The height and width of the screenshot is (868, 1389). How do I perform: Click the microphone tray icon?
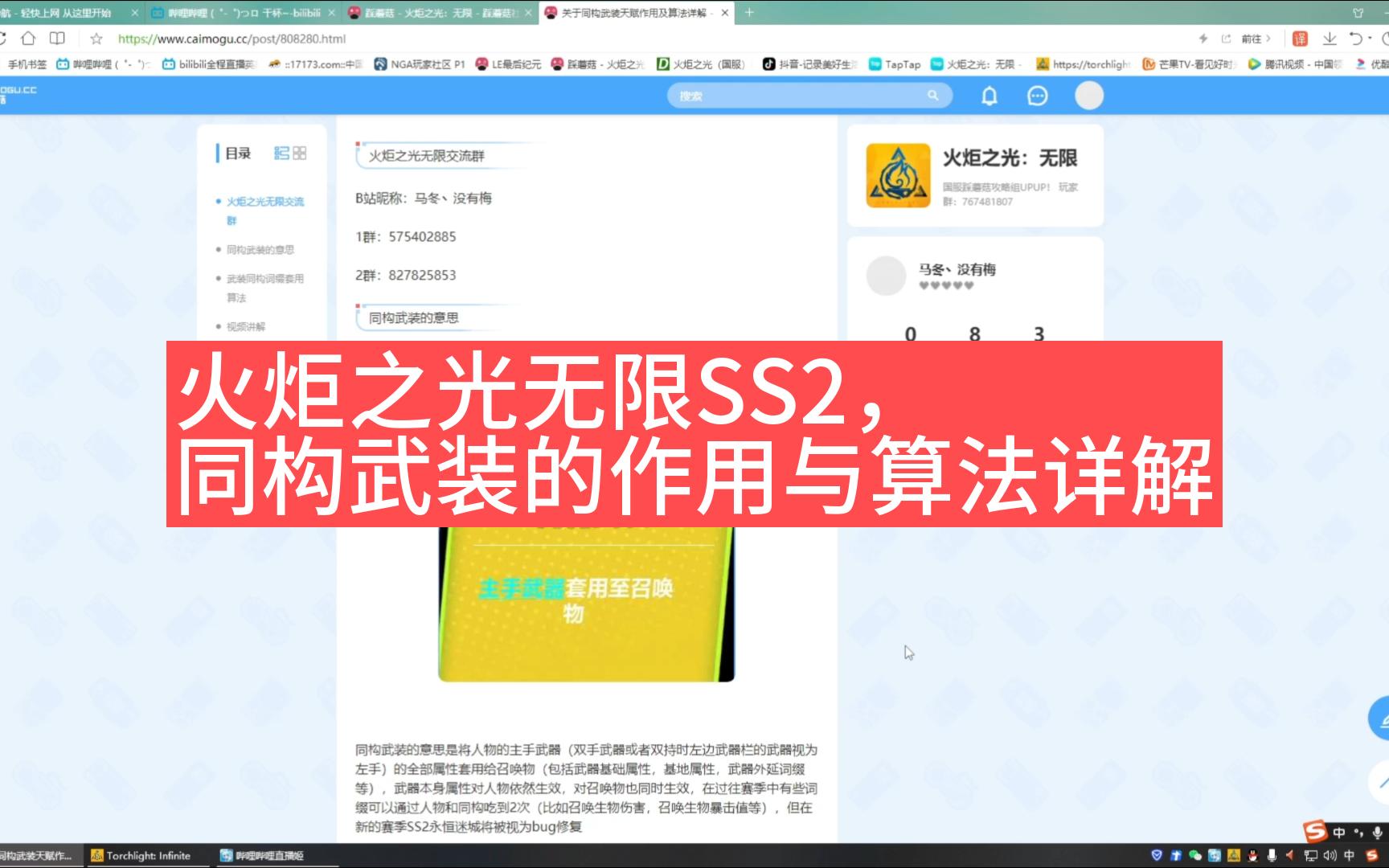[x=1272, y=855]
